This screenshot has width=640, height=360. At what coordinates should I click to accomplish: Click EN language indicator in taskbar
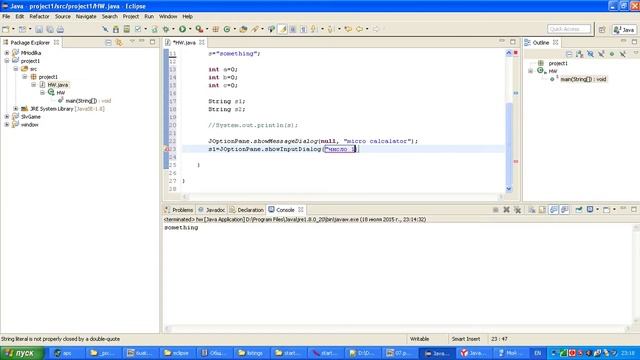[x=538, y=353]
